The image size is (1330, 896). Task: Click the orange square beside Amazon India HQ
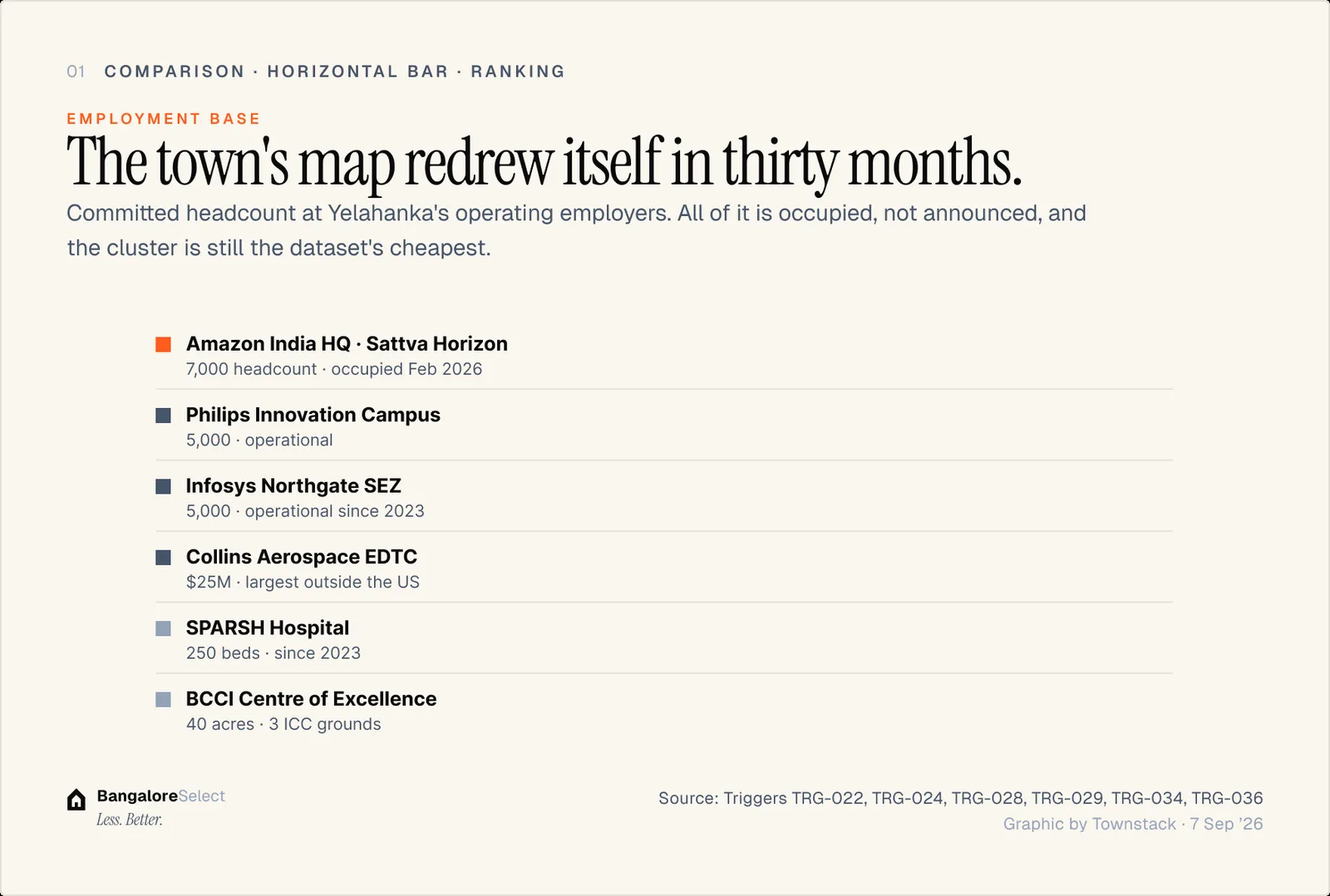click(x=163, y=344)
